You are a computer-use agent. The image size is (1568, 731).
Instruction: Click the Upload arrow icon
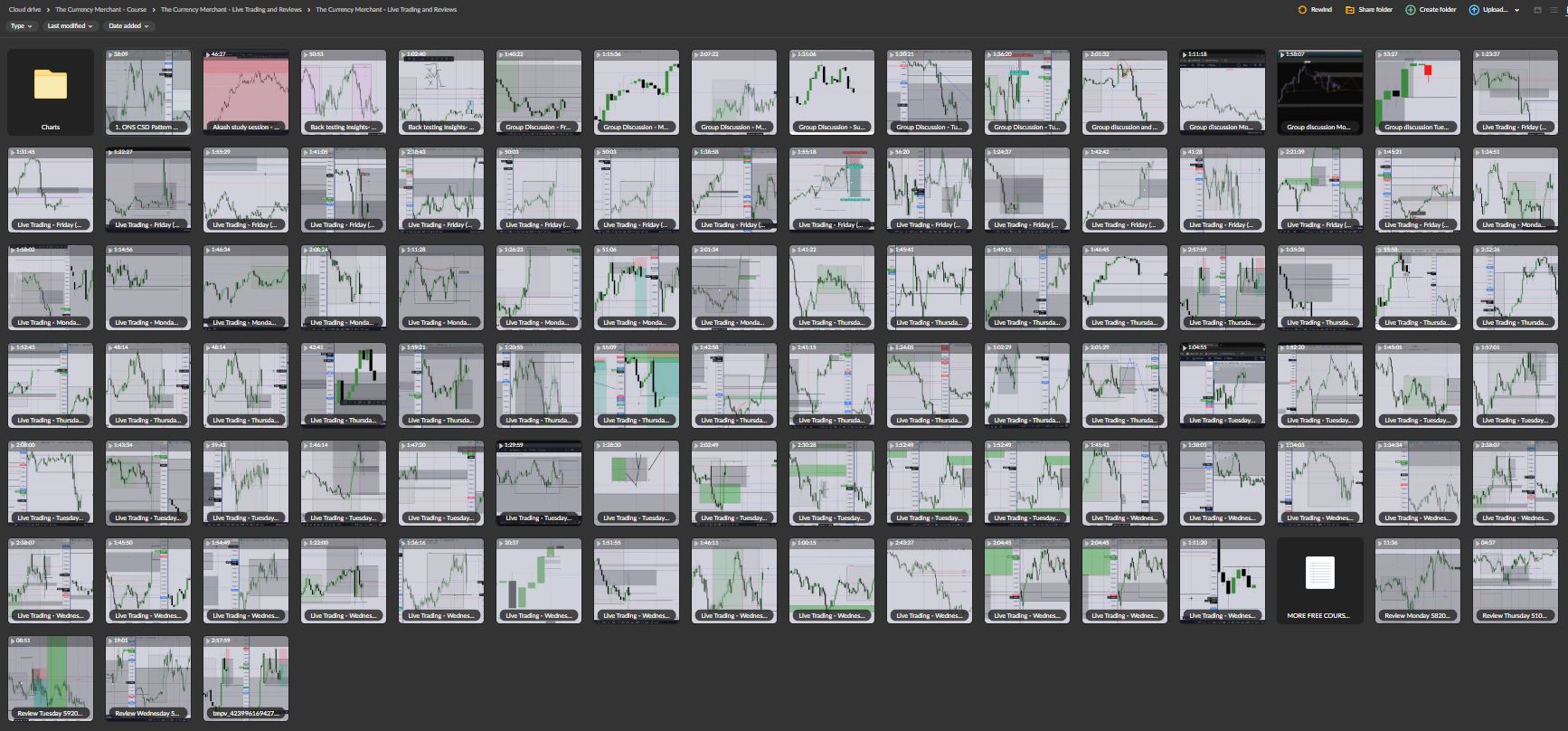(x=1474, y=10)
